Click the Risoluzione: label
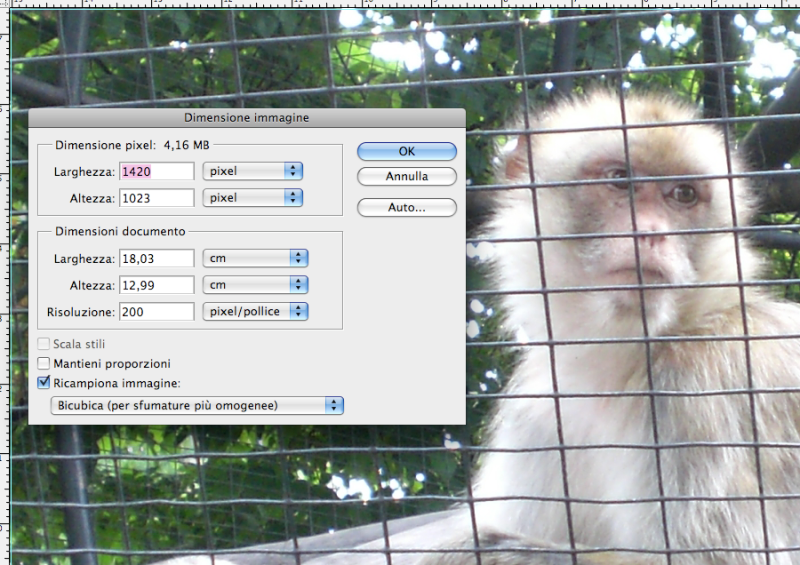 click(x=81, y=312)
